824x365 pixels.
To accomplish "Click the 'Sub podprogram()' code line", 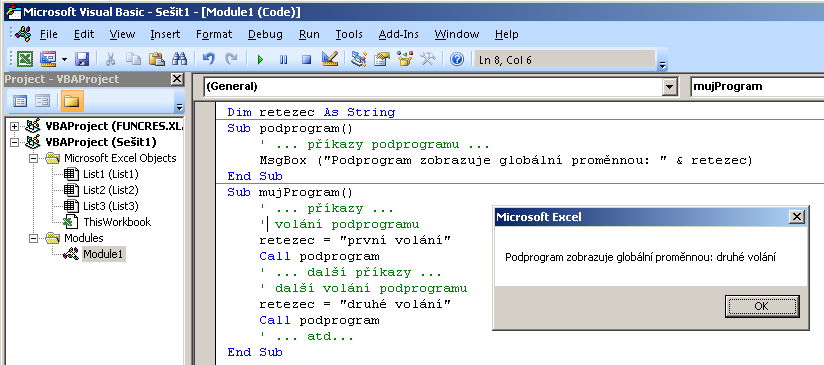I will (x=290, y=129).
